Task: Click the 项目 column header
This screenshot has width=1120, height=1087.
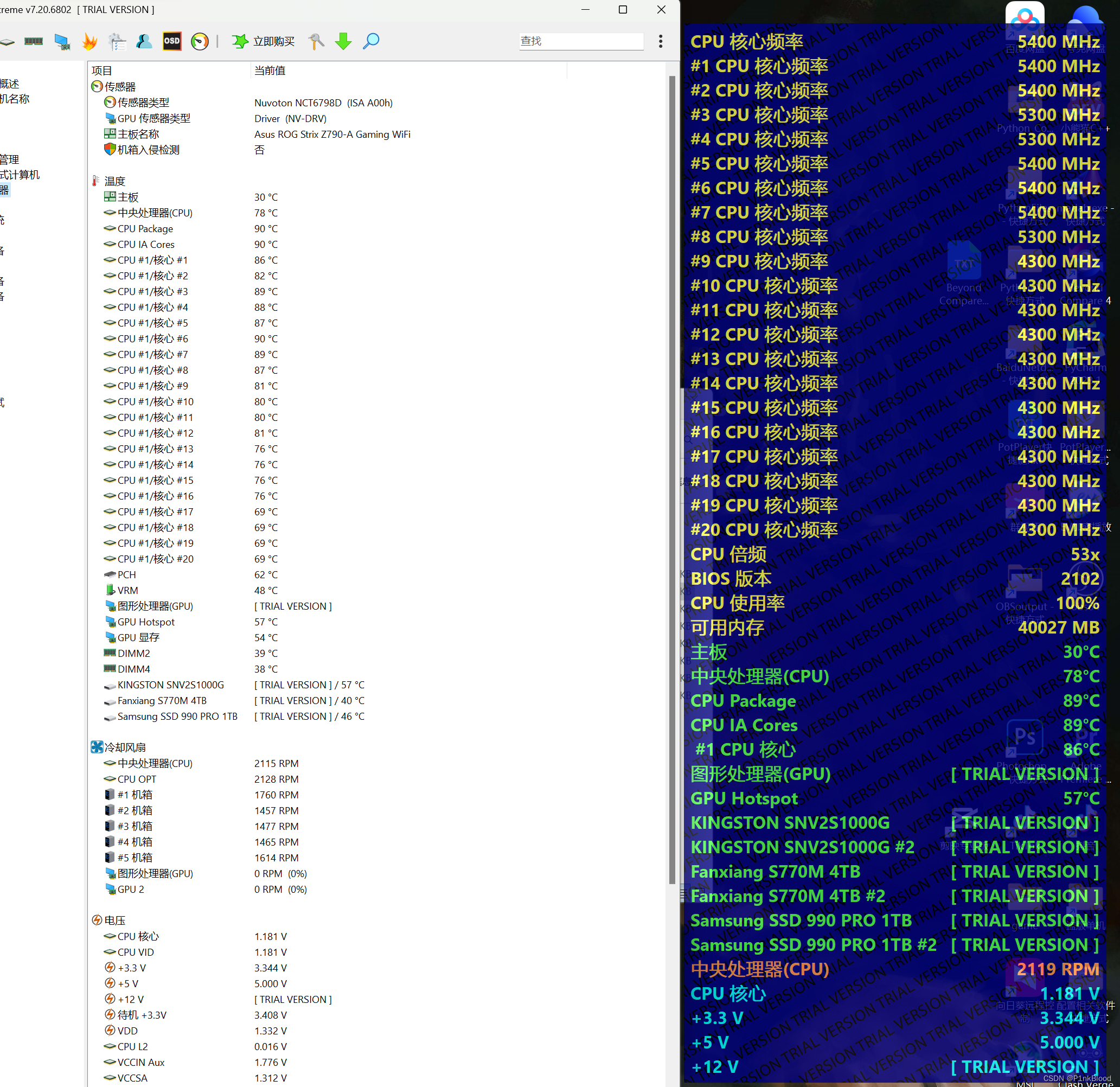Action: (102, 71)
